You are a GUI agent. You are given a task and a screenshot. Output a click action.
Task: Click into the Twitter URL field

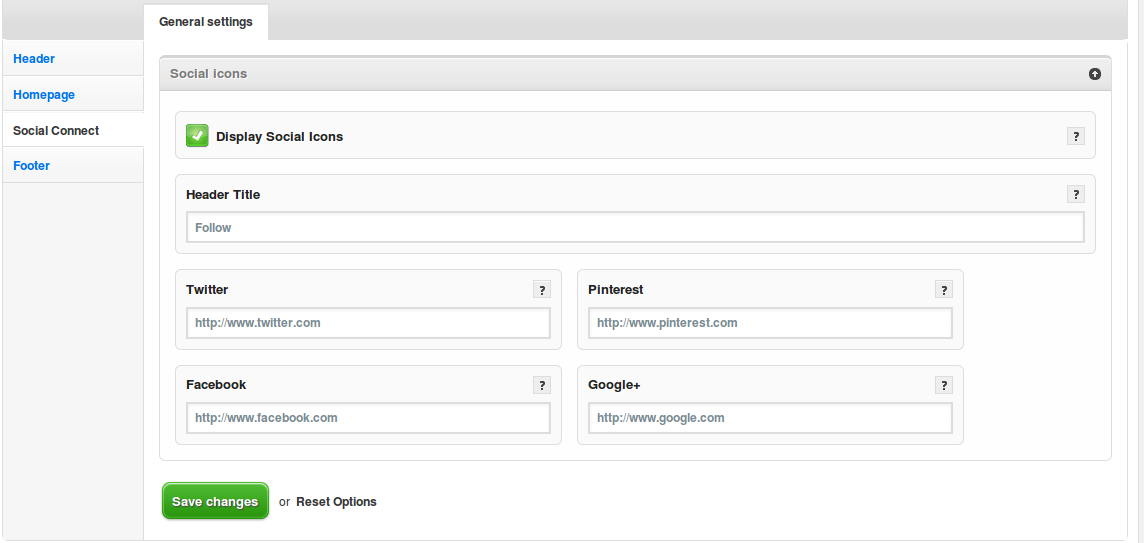coord(368,323)
